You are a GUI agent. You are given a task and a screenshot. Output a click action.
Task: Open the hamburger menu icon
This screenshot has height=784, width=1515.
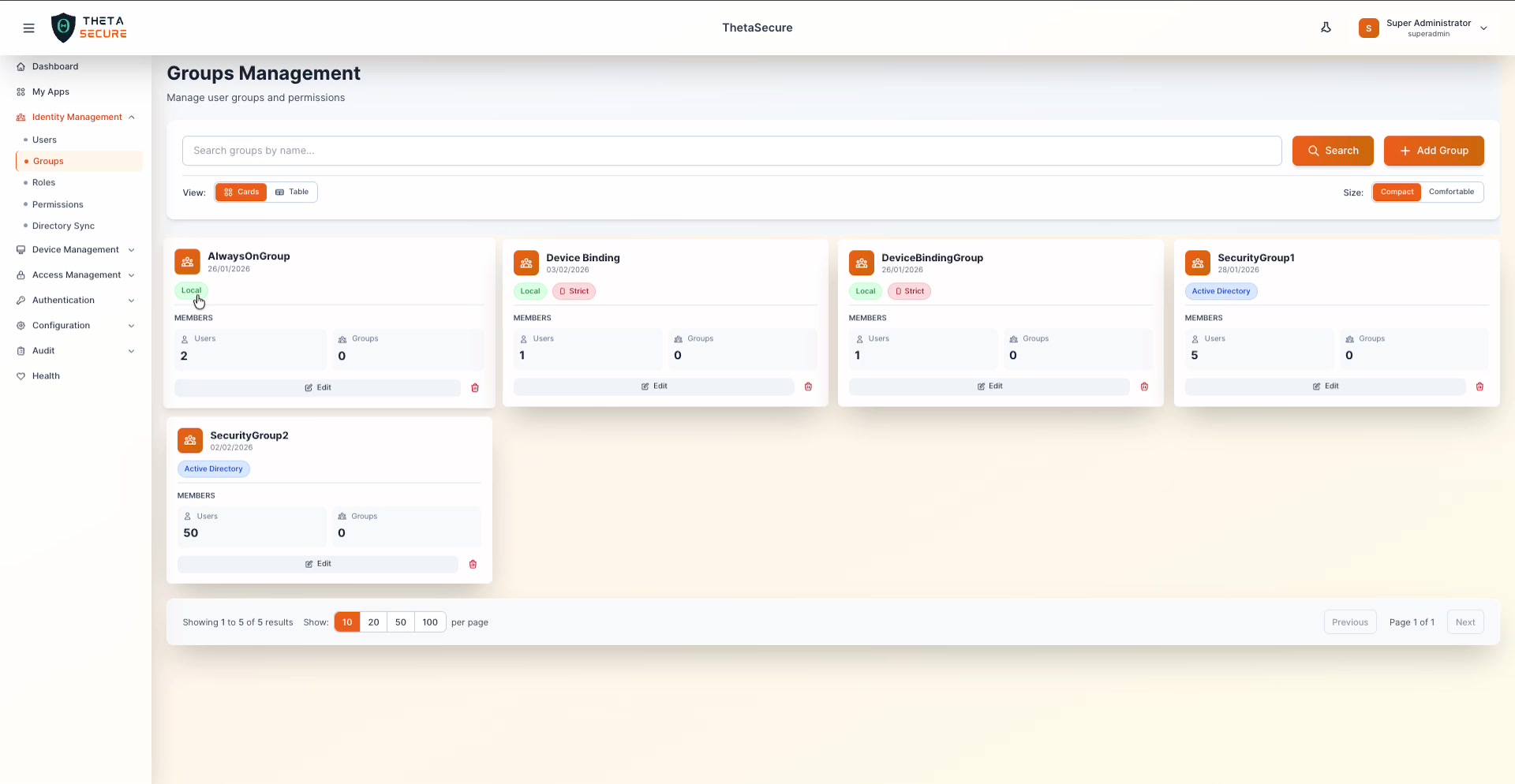[x=28, y=28]
